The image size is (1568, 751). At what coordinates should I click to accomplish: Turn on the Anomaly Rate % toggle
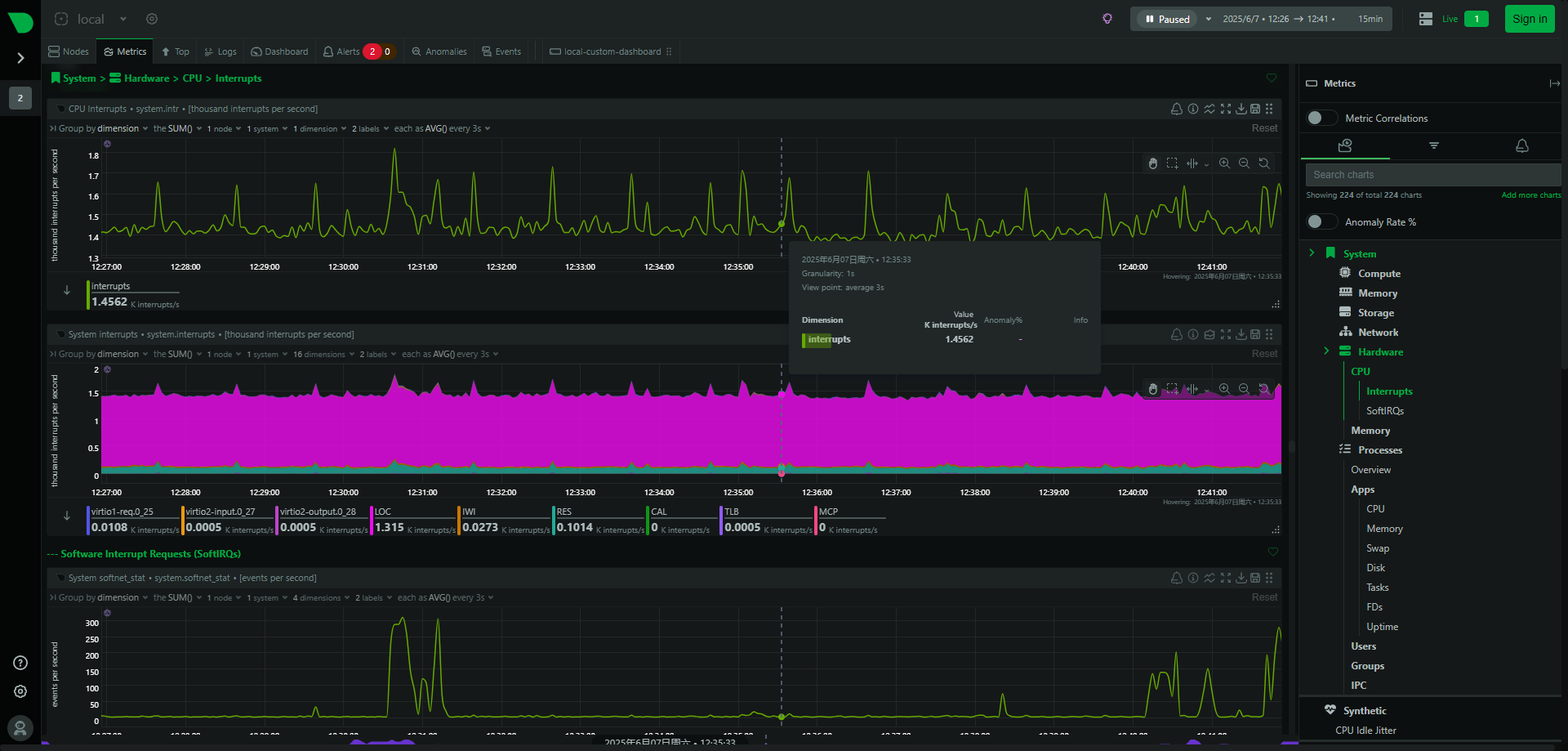pos(1321,222)
